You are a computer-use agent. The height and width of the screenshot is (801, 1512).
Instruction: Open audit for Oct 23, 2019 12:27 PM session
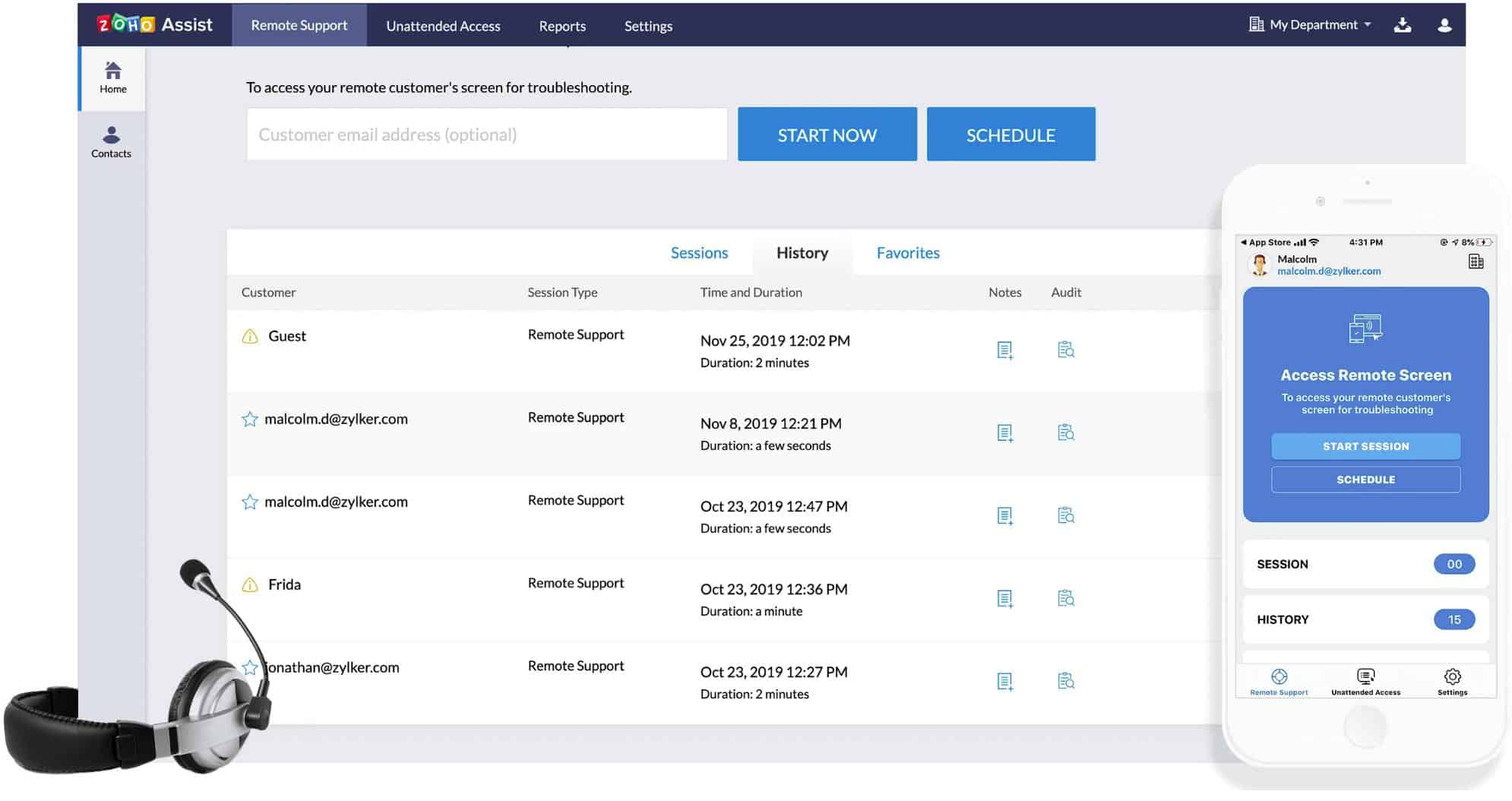pos(1066,681)
